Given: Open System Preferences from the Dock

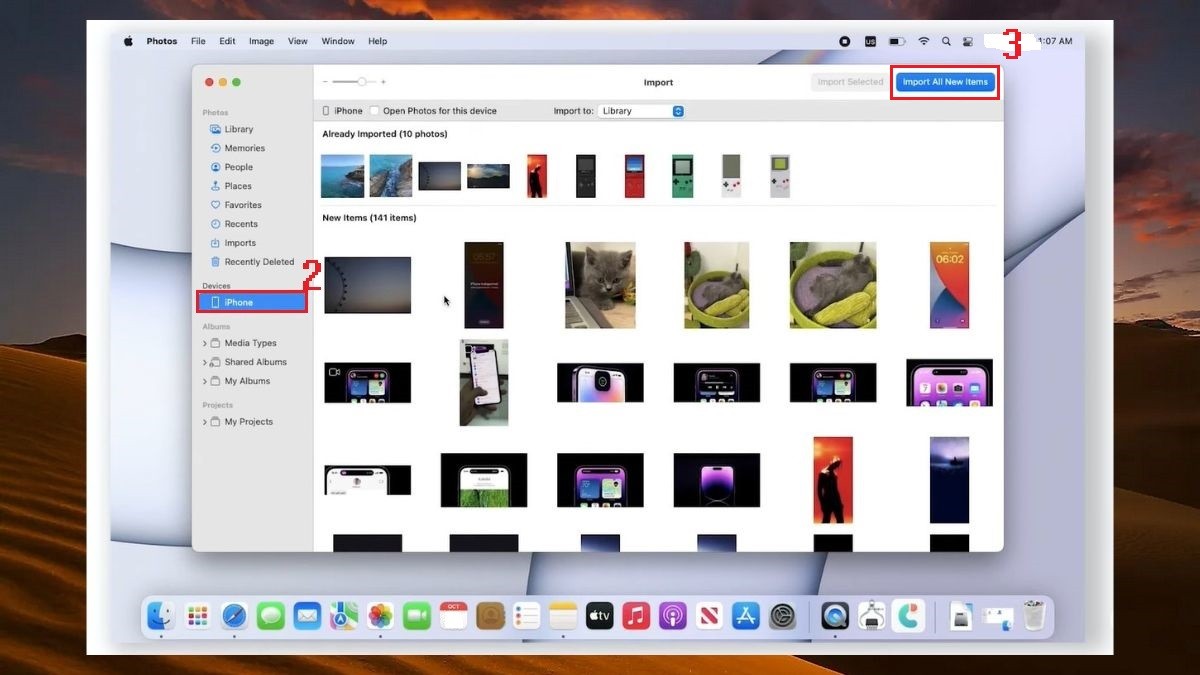Looking at the screenshot, I should pyautogui.click(x=783, y=616).
